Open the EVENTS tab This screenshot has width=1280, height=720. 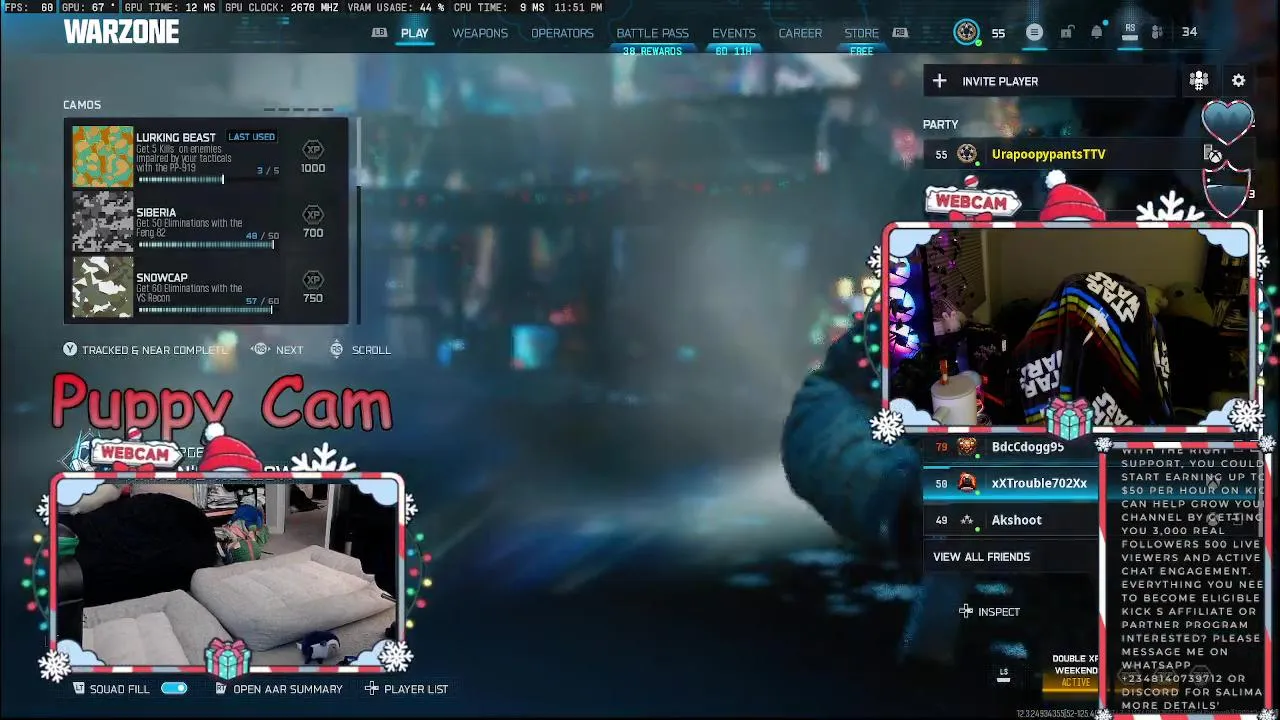734,33
